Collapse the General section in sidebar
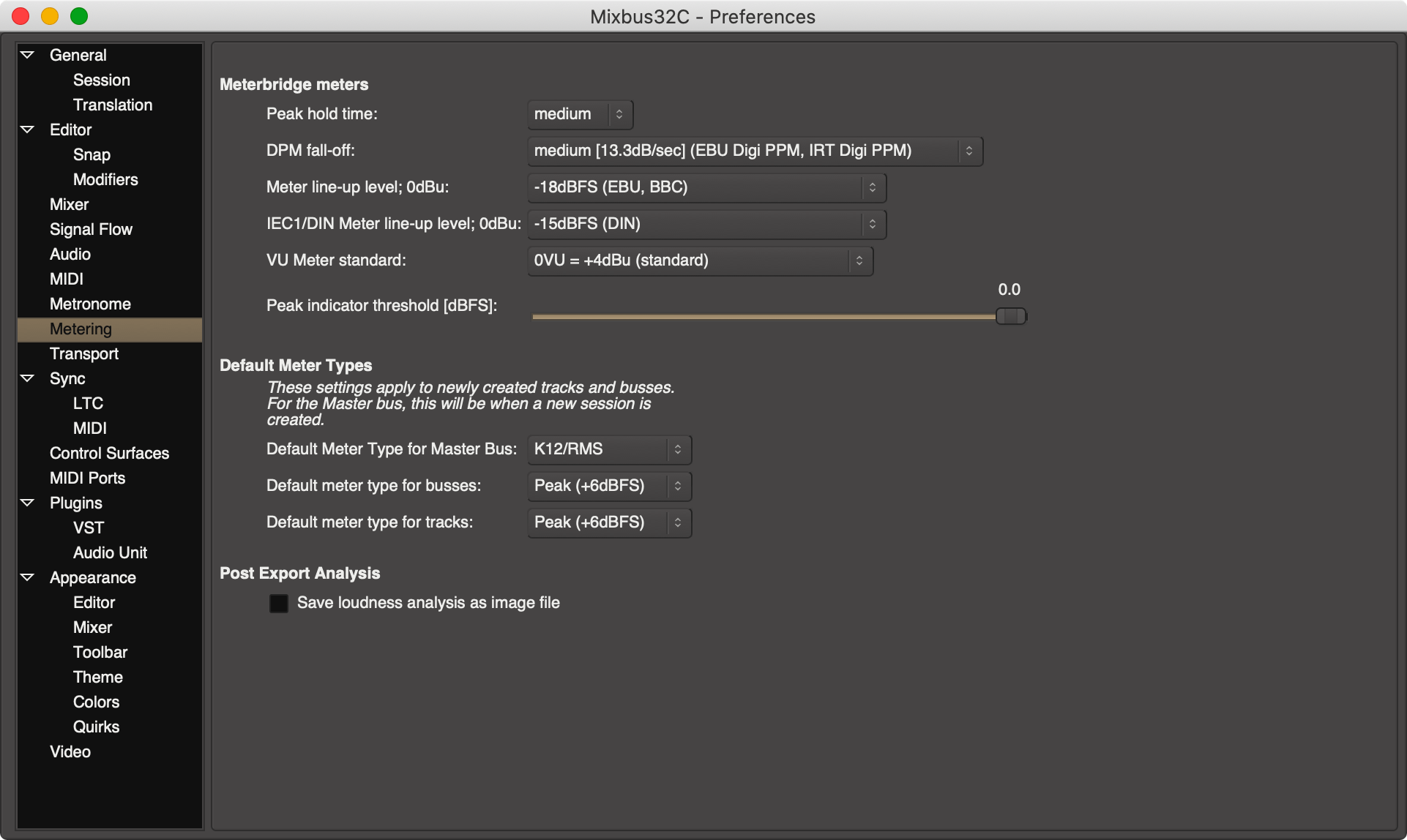1407x840 pixels. (29, 53)
